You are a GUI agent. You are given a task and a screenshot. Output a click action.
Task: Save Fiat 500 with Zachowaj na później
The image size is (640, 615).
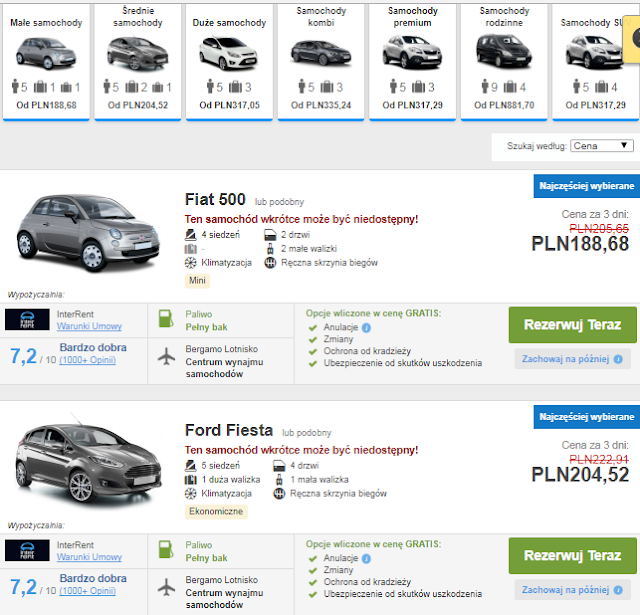tap(572, 359)
